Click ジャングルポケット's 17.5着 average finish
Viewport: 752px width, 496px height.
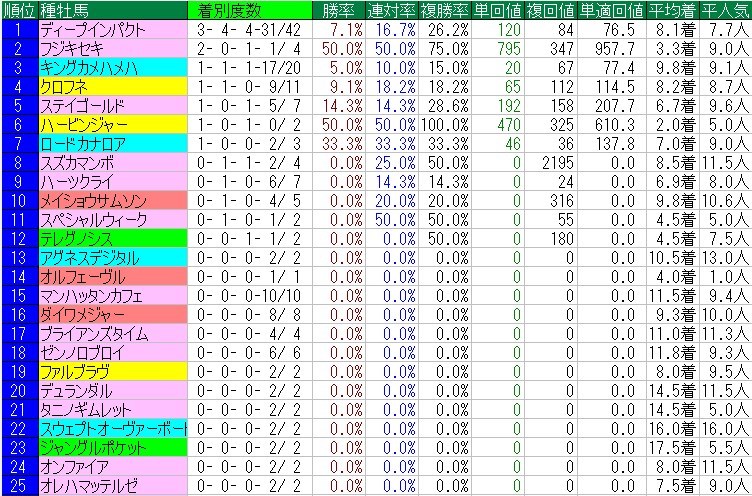click(x=672, y=449)
